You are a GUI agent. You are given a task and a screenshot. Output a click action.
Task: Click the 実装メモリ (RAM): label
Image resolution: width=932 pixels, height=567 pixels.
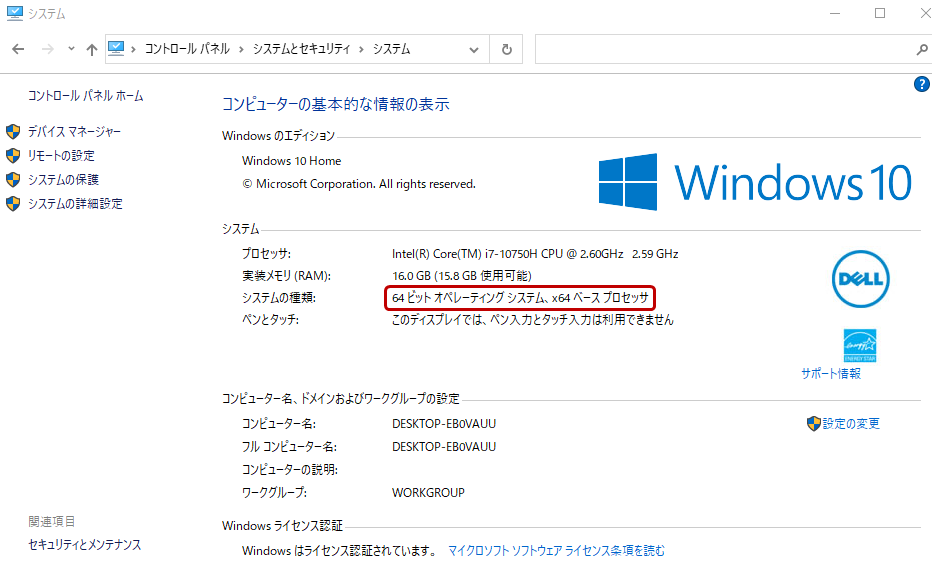click(x=286, y=276)
